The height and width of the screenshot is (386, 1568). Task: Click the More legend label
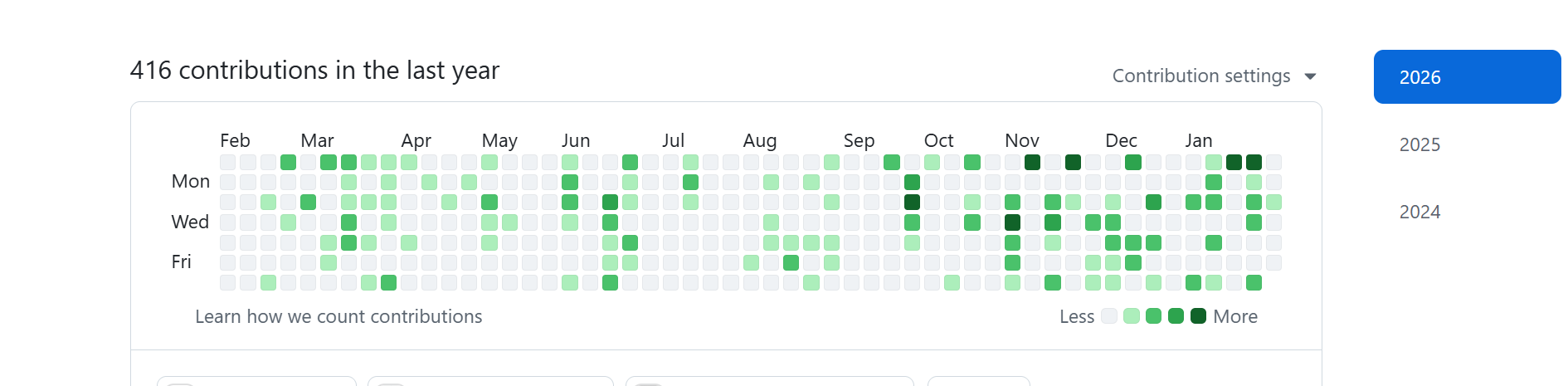tap(1235, 316)
